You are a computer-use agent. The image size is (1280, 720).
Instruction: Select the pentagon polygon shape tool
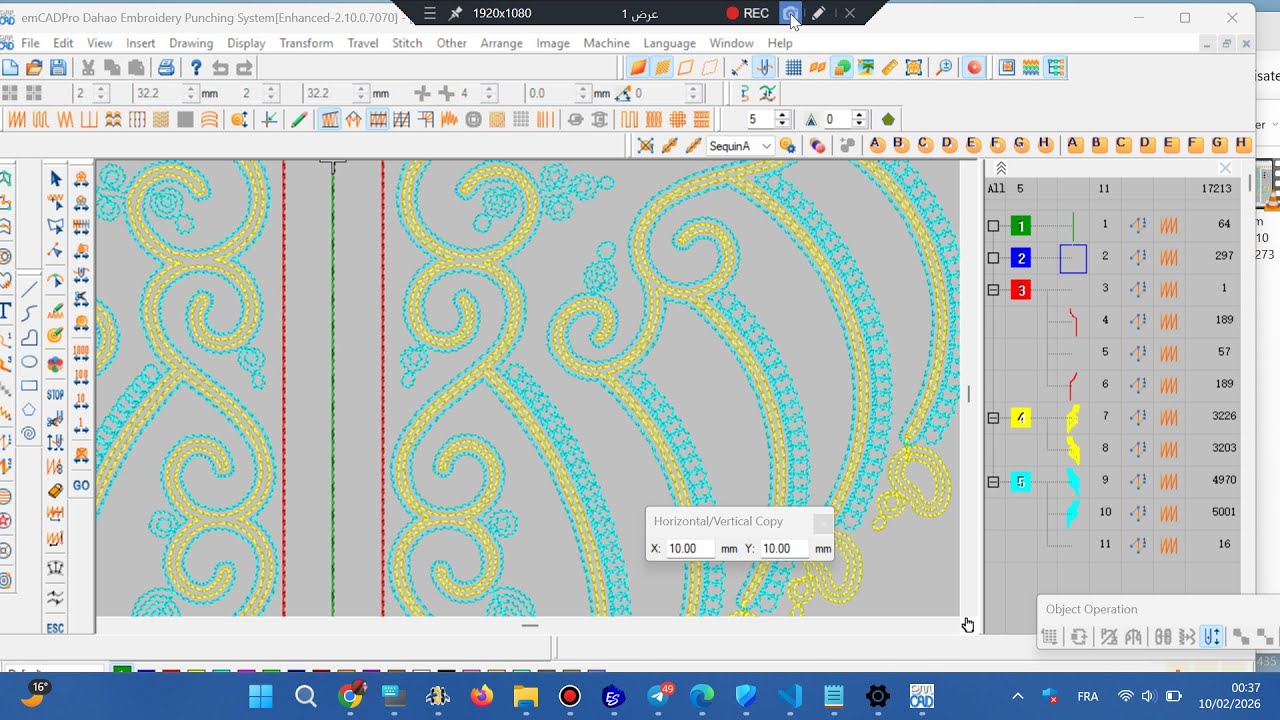click(x=29, y=409)
